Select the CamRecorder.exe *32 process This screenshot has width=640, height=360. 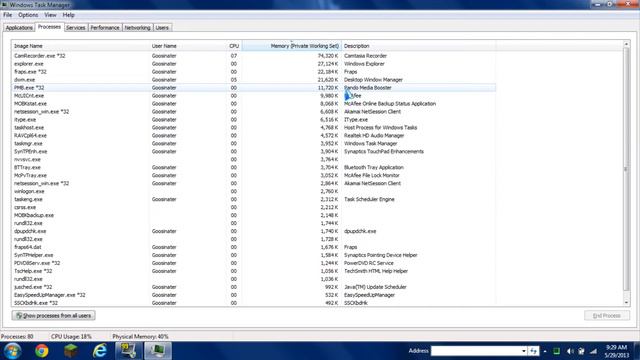pyautogui.click(x=254, y=56)
